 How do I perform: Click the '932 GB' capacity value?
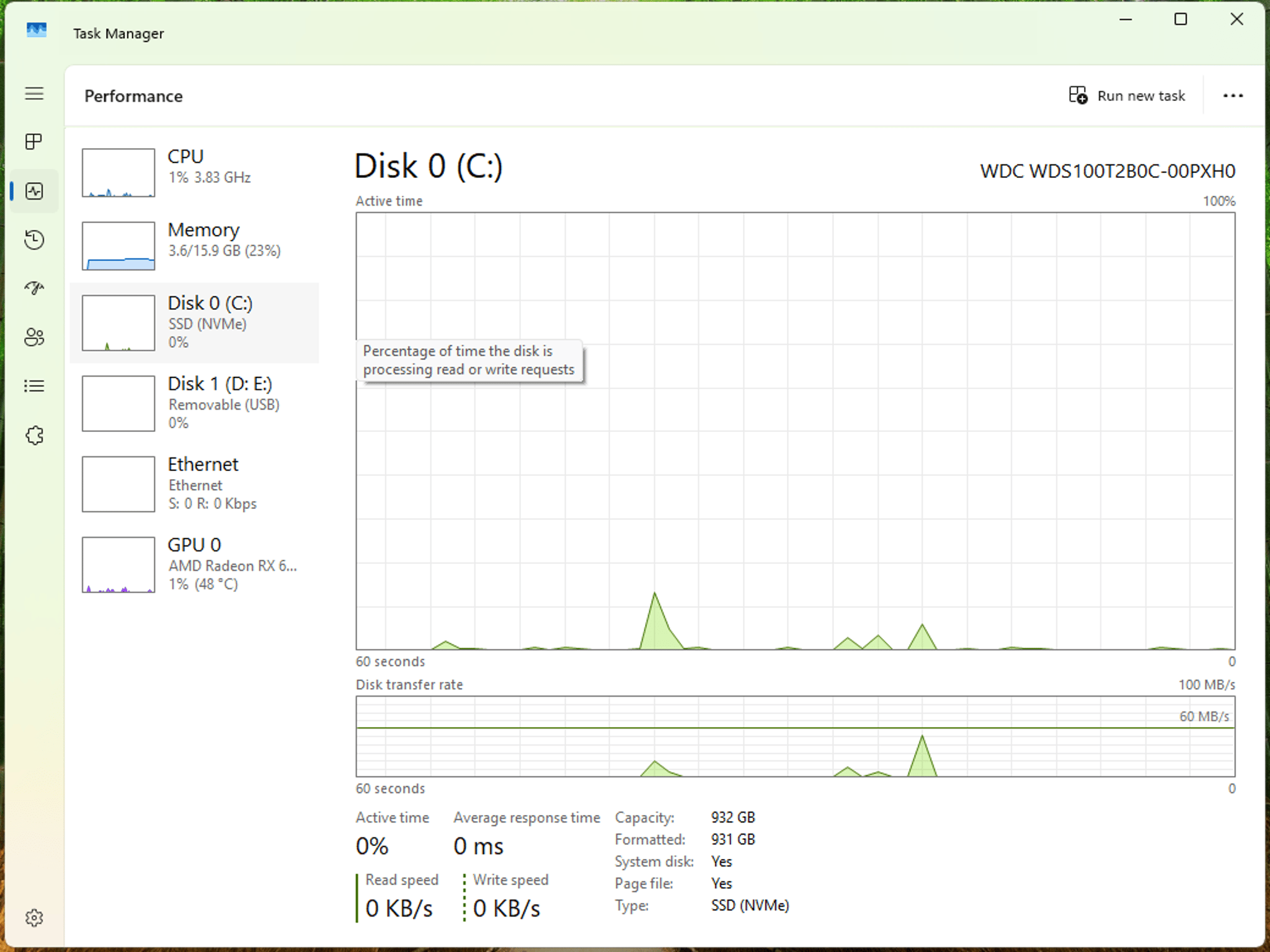coord(733,818)
